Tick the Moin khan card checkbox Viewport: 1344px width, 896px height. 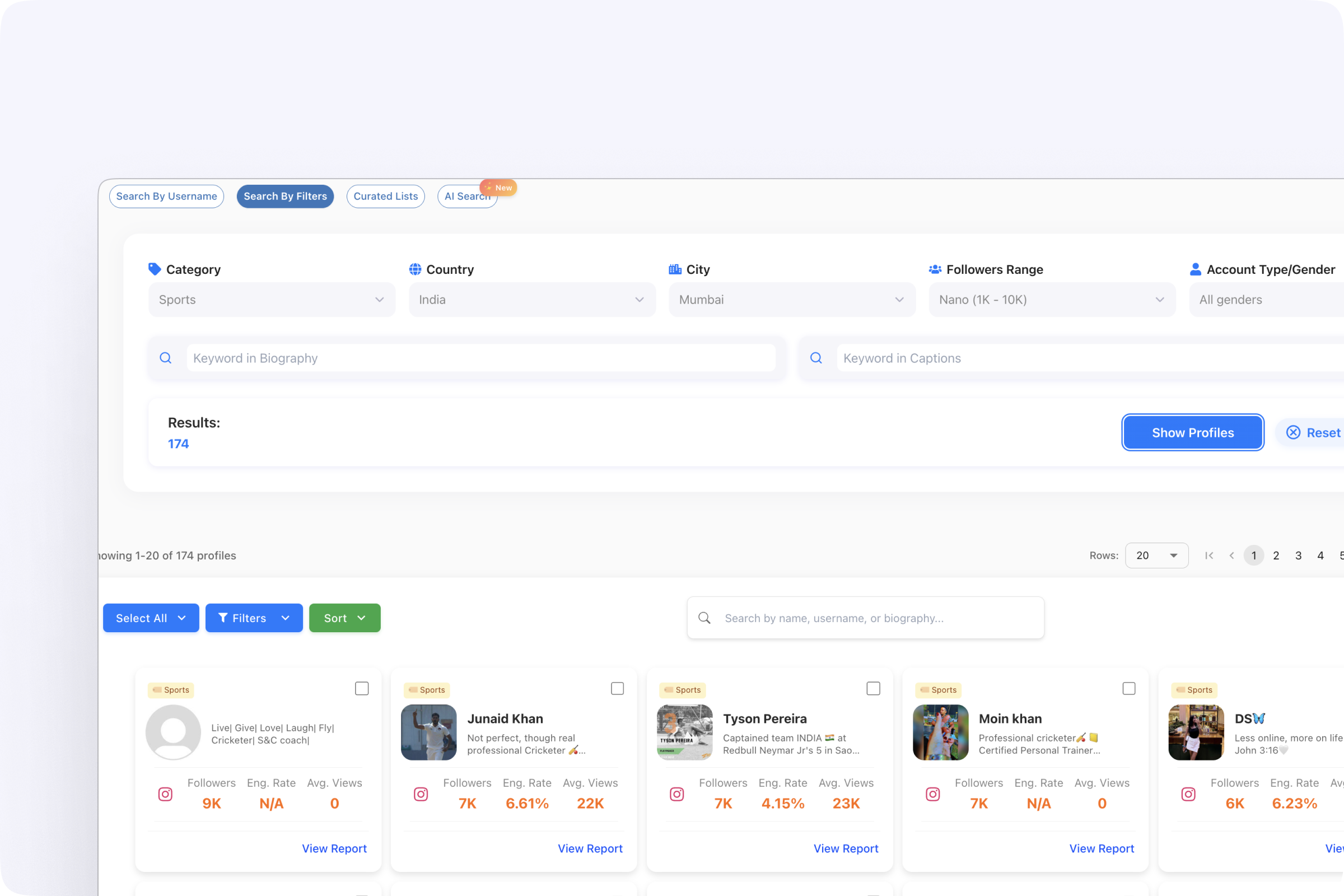click(1128, 689)
